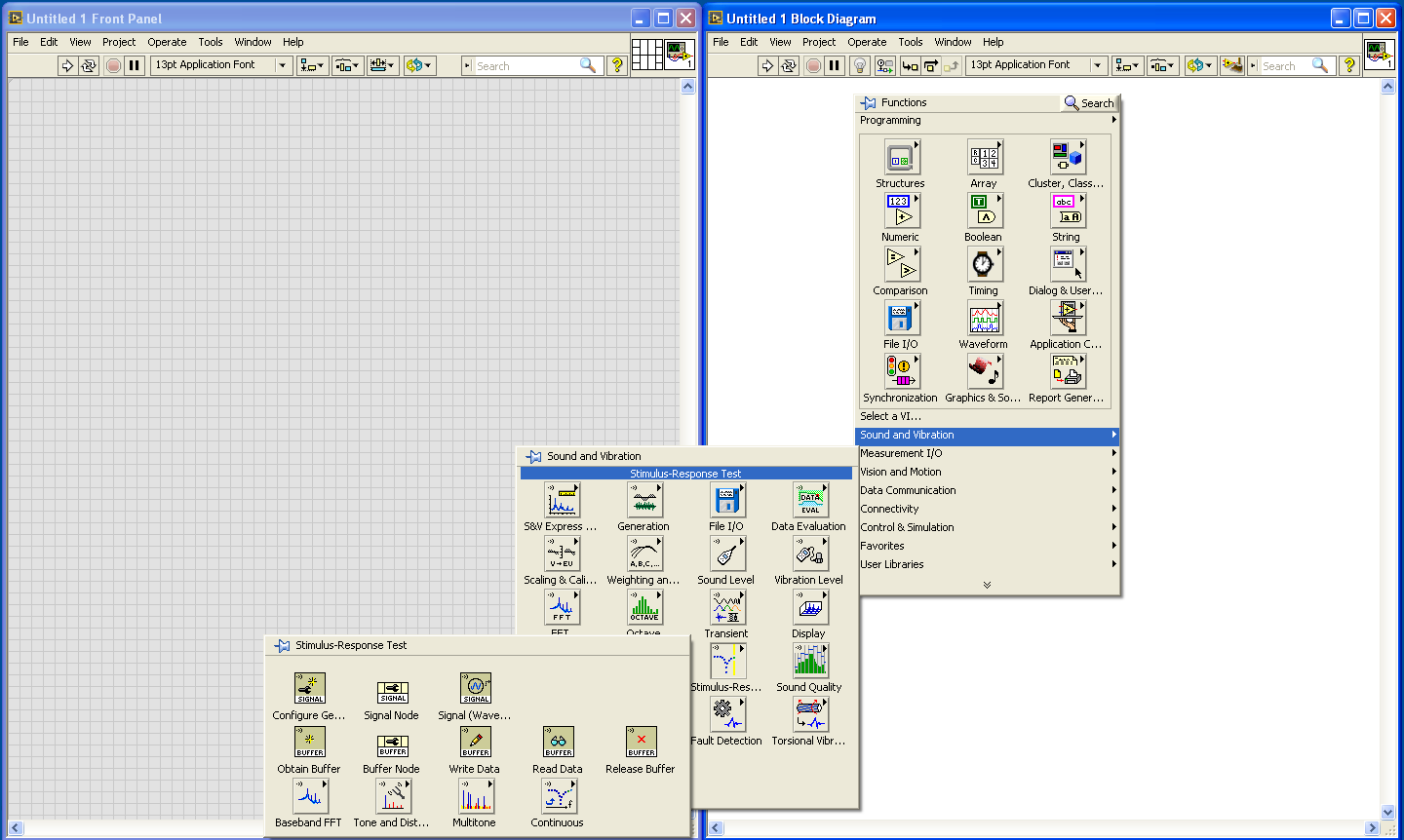Toggle Retain Wire Values in Block Diagram

point(884,65)
